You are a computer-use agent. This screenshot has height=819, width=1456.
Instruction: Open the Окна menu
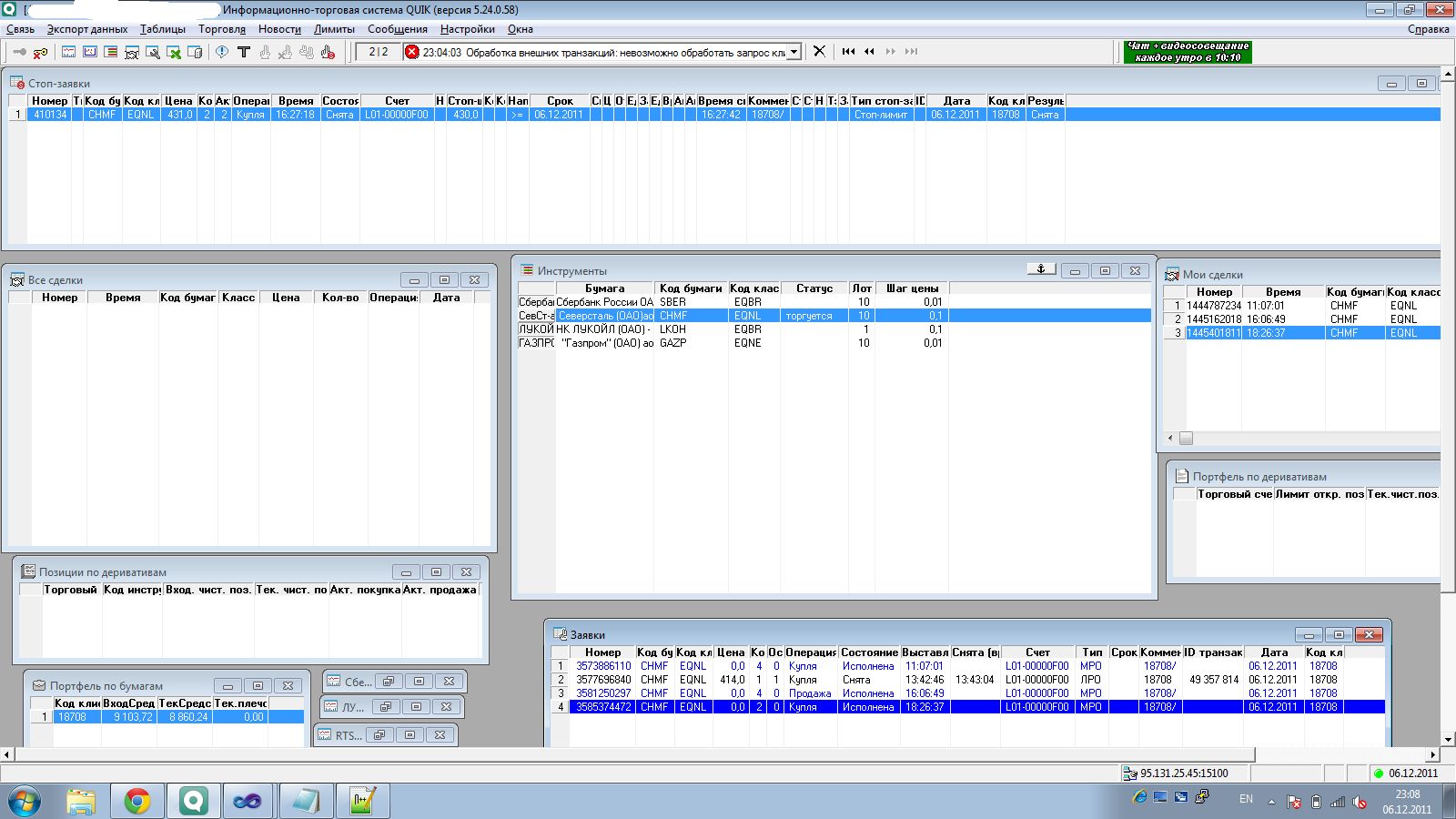(521, 29)
